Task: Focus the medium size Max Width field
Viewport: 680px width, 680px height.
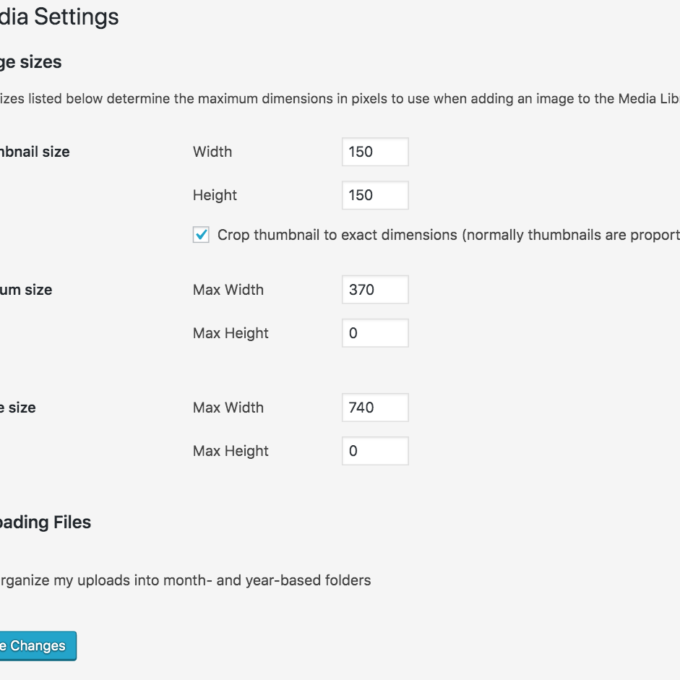Action: click(374, 290)
